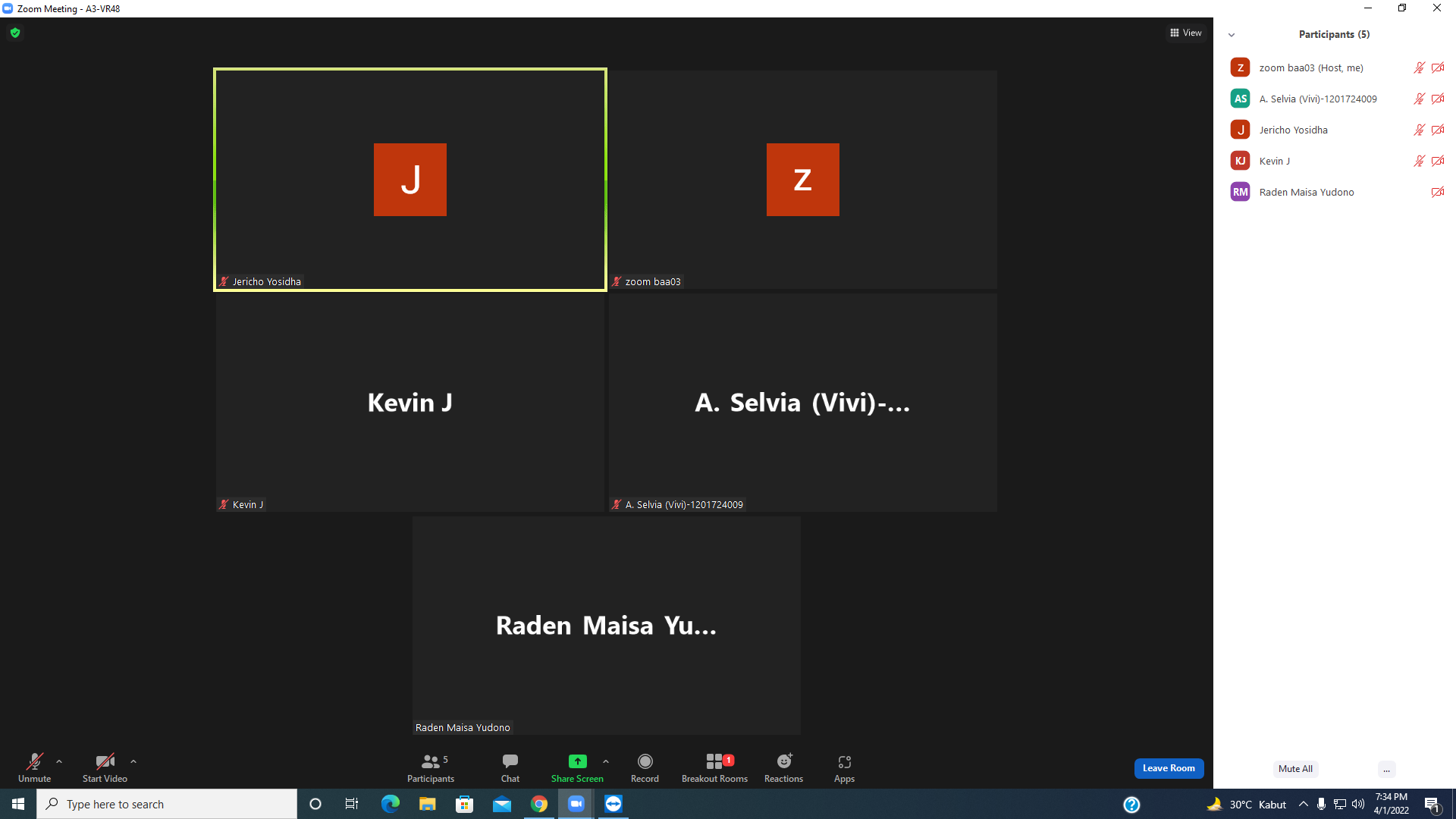
Task: Click video-off icon for A. Selvia
Action: click(x=1438, y=99)
